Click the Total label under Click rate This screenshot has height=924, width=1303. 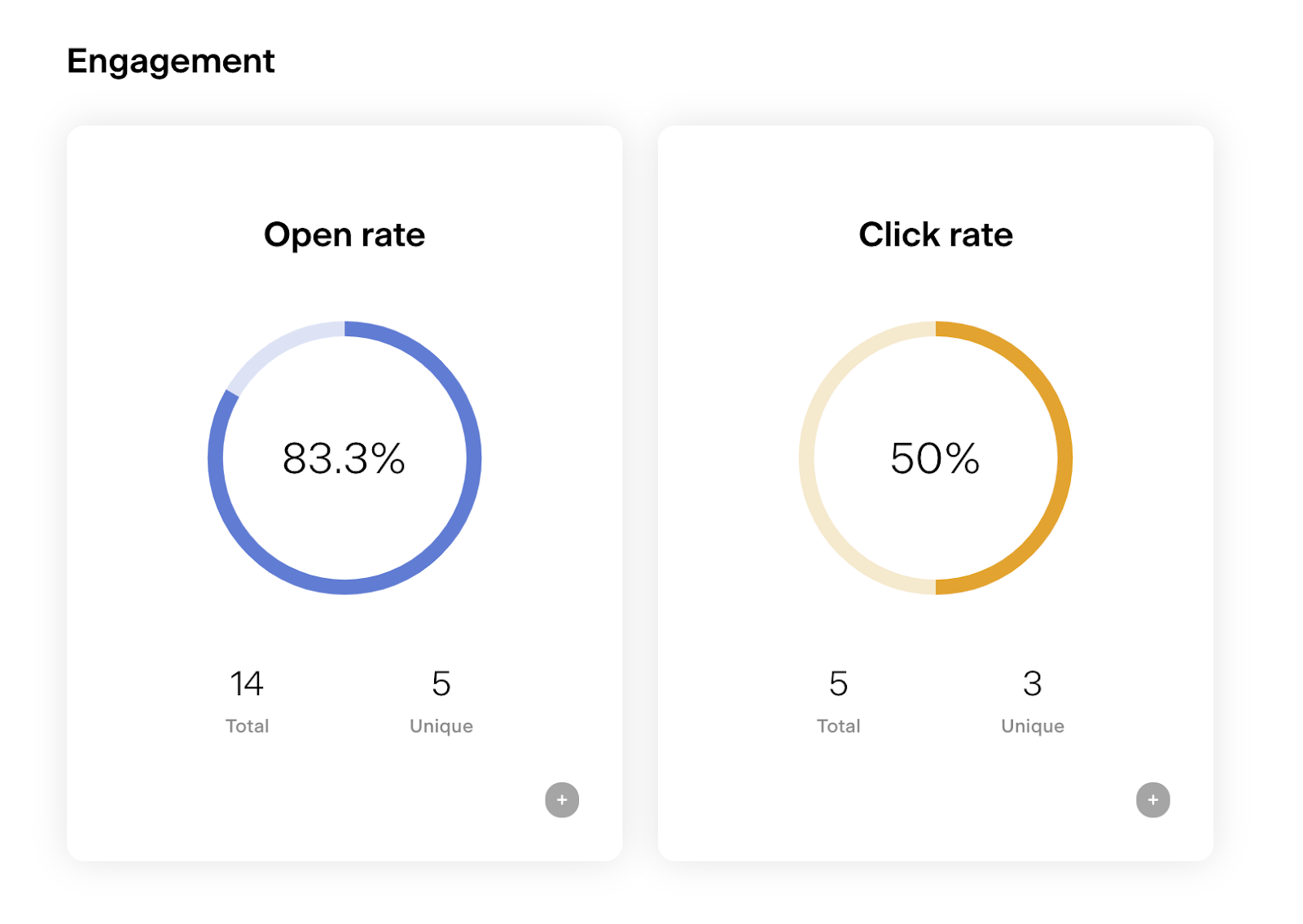tap(839, 726)
